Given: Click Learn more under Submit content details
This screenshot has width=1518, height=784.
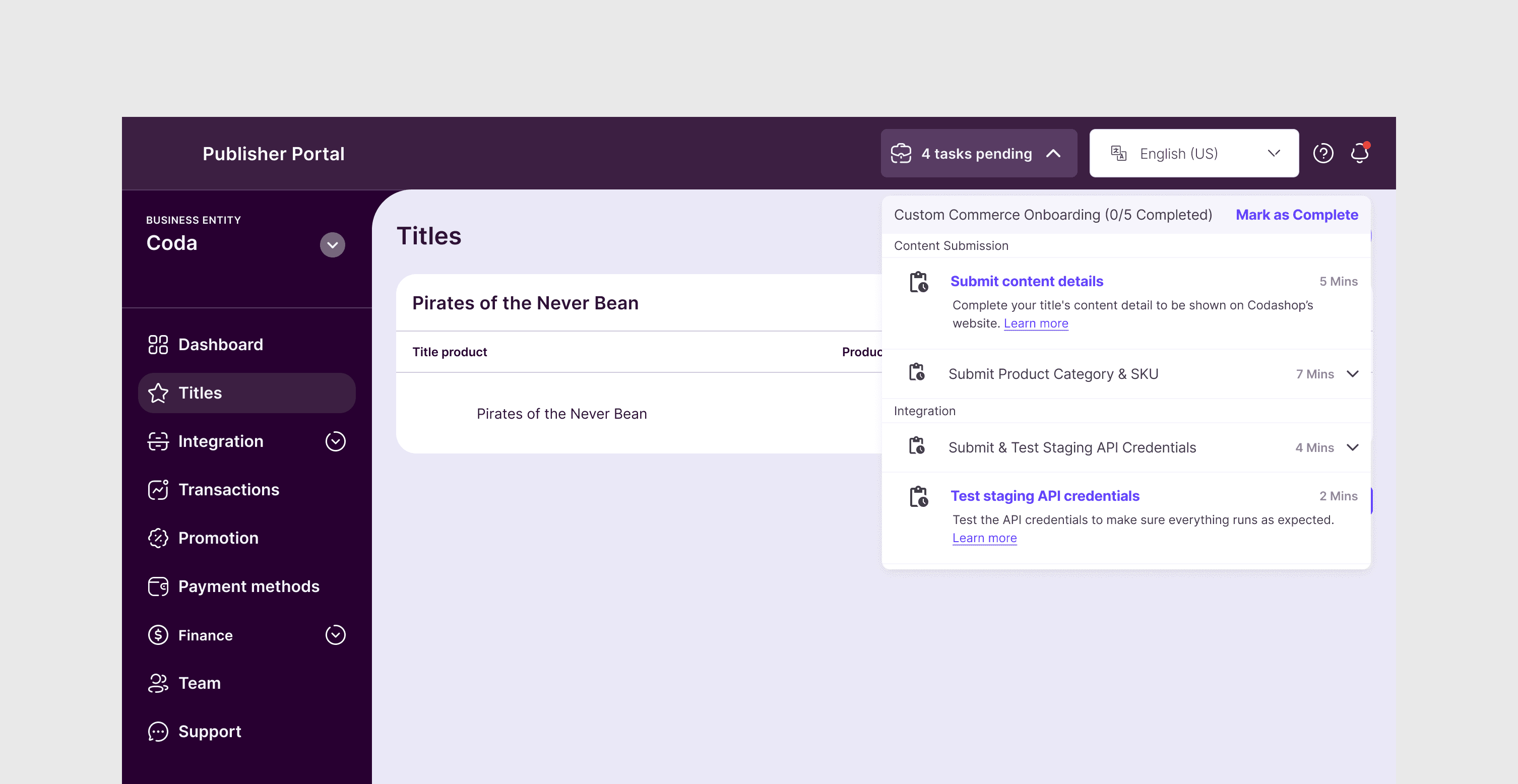Looking at the screenshot, I should coord(1035,323).
